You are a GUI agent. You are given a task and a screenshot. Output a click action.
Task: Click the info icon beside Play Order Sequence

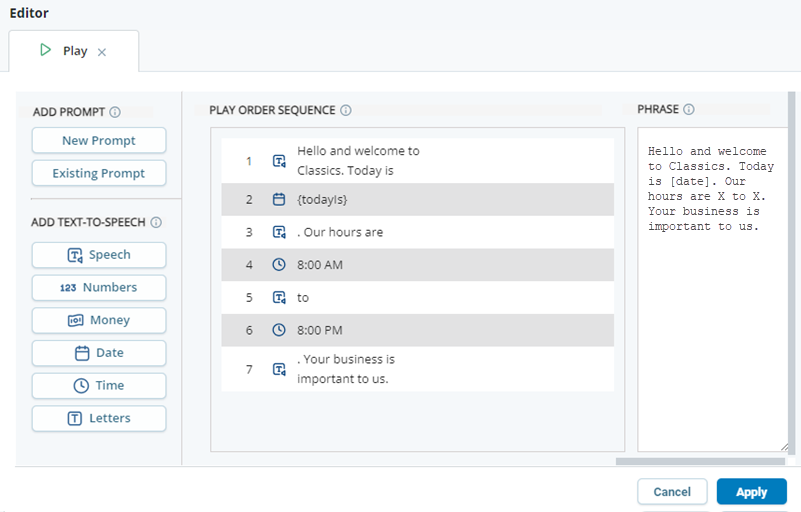(346, 111)
